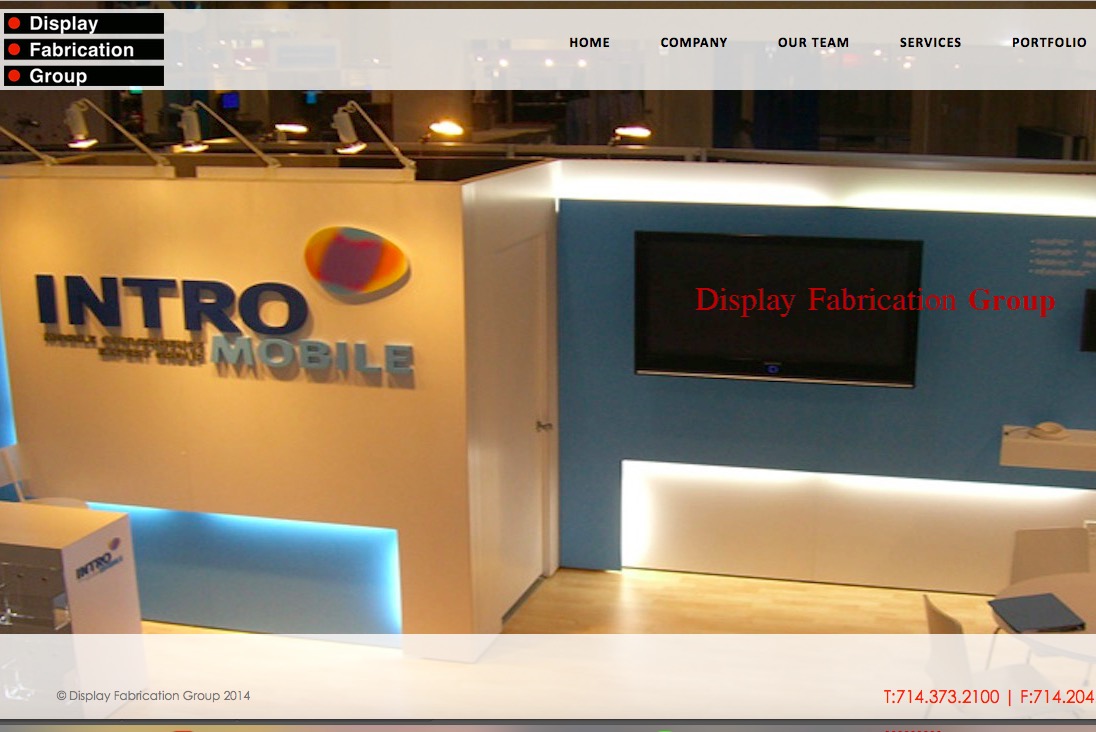1096x732 pixels.
Task: Click the copyright Display Fabrication Group 2014 text
Action: click(153, 696)
